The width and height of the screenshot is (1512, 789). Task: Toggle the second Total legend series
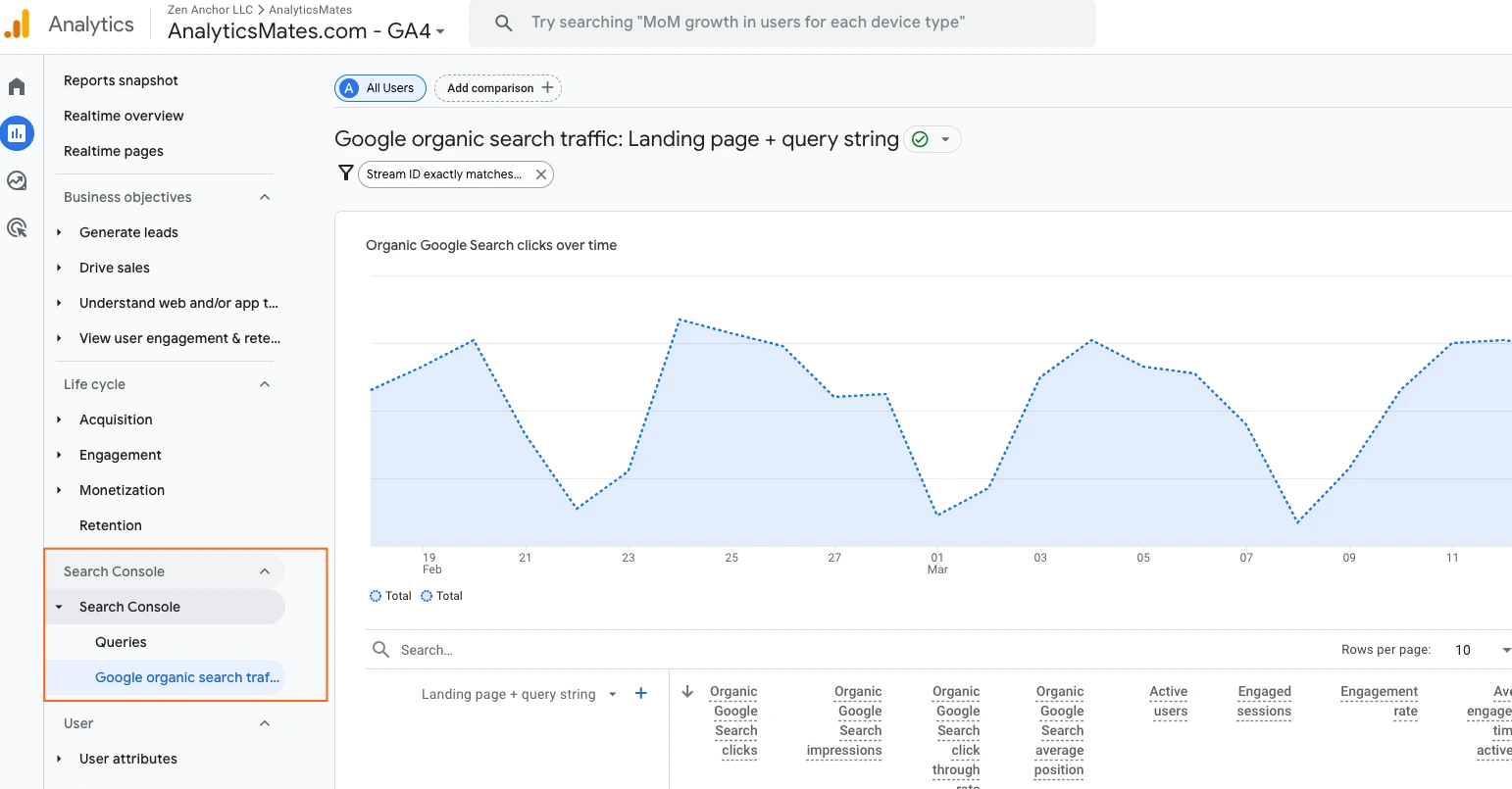pyautogui.click(x=442, y=596)
